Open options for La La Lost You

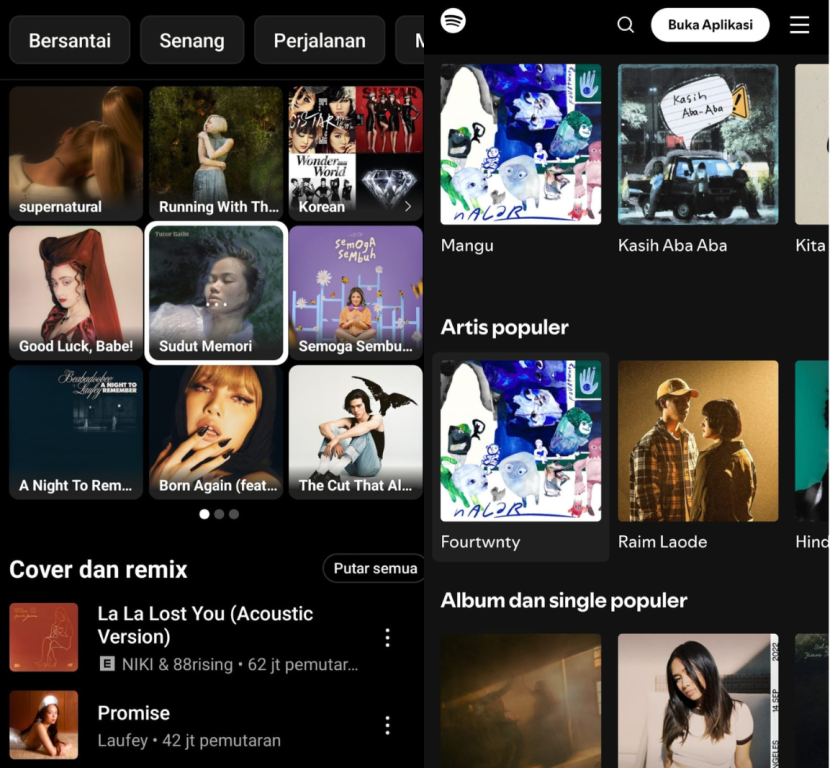(387, 638)
